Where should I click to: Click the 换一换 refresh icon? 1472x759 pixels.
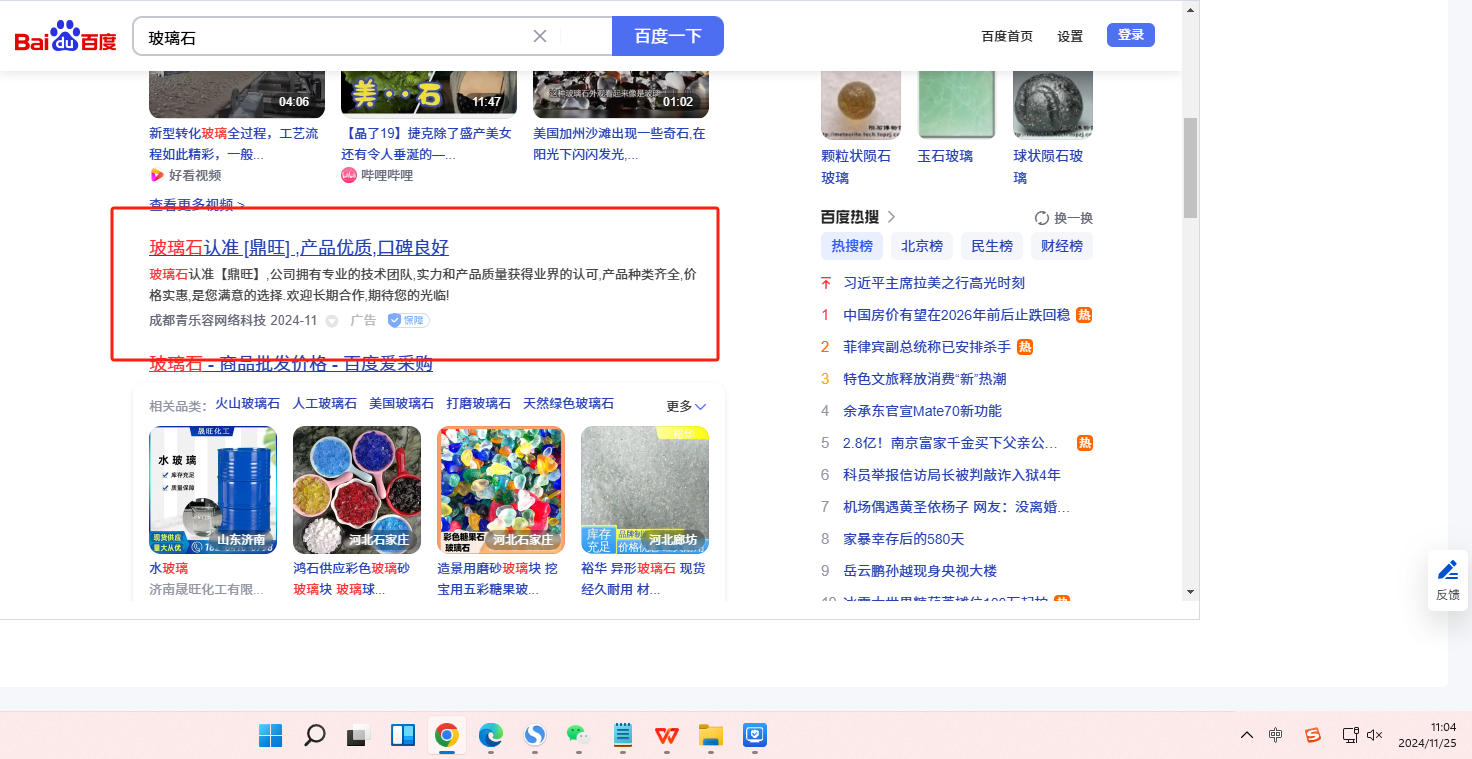click(x=1041, y=218)
